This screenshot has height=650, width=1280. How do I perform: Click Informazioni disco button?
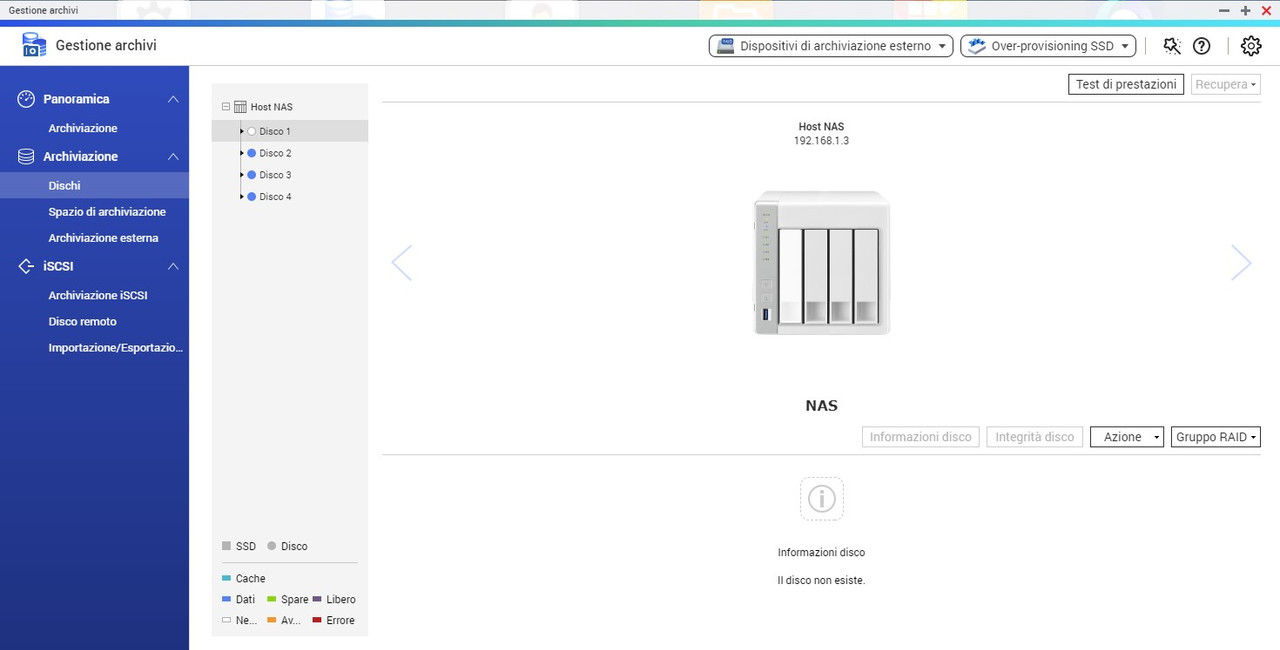click(x=920, y=437)
